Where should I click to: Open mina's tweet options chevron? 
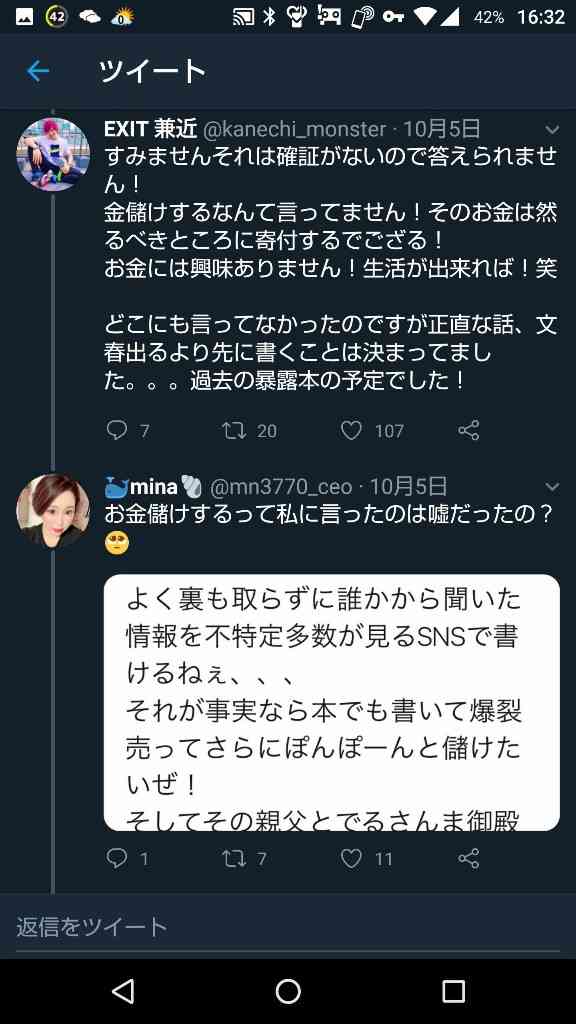[552, 487]
